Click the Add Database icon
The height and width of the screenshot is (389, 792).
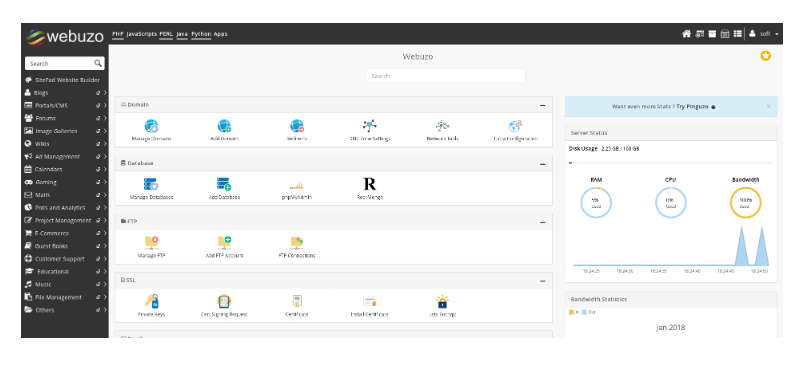pyautogui.click(x=224, y=184)
